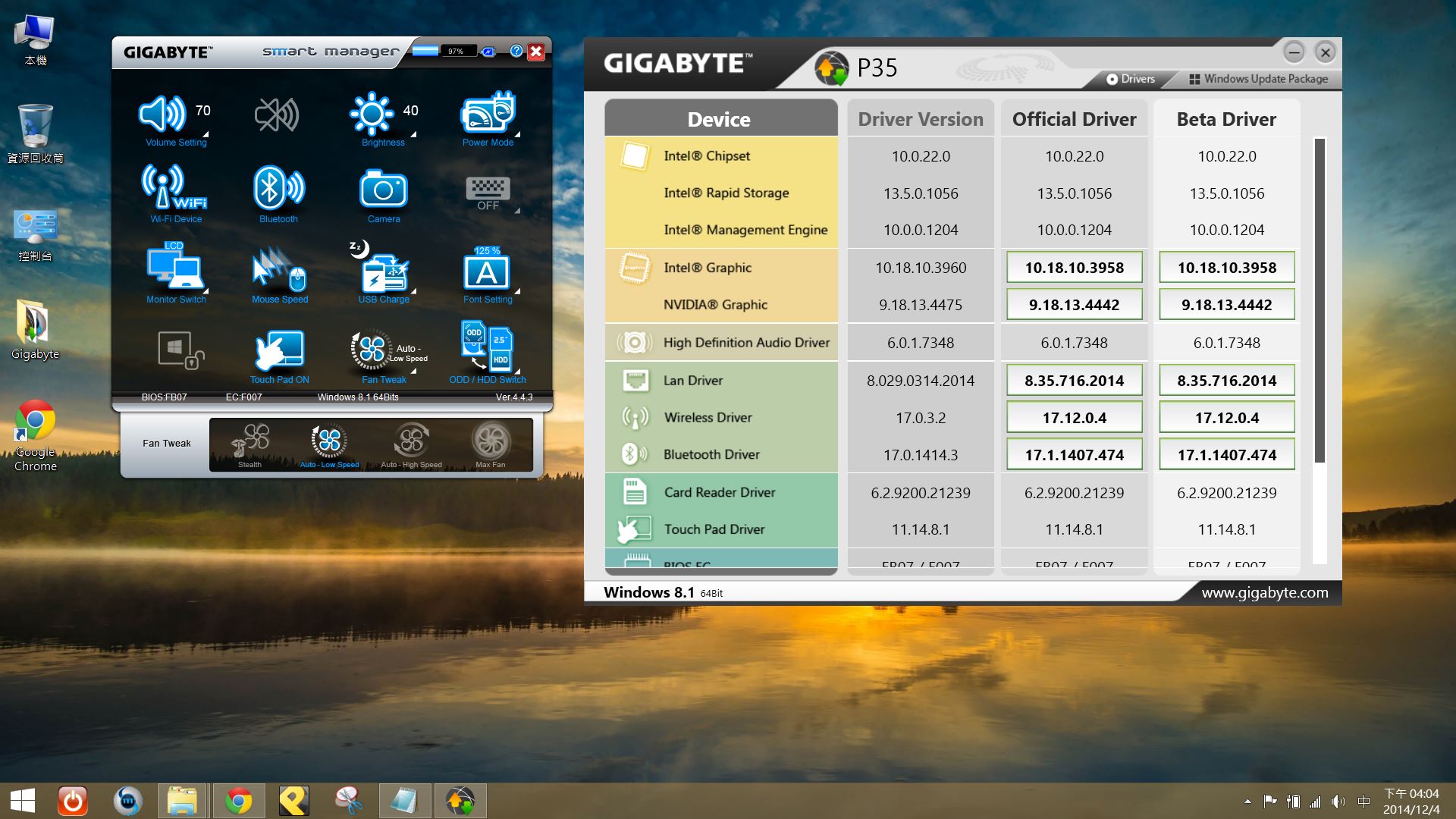Click the Fan Tweak Auto-Low Speed grid icon
This screenshot has width=1456, height=819.
pyautogui.click(x=372, y=350)
